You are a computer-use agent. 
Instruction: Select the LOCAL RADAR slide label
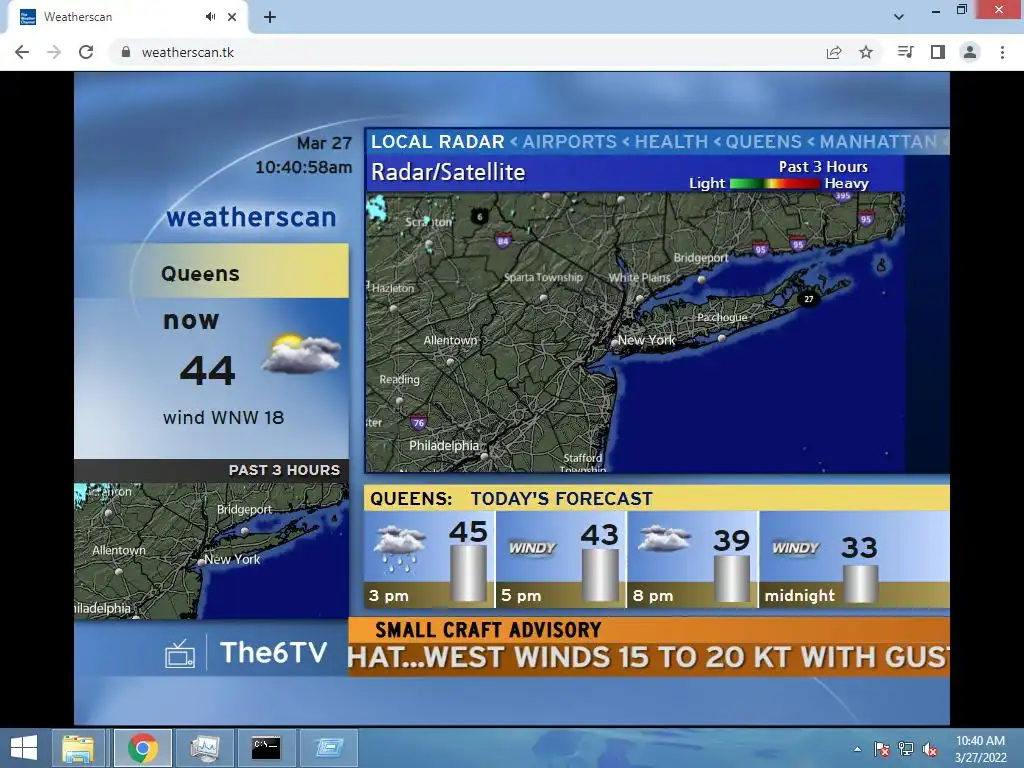click(438, 142)
